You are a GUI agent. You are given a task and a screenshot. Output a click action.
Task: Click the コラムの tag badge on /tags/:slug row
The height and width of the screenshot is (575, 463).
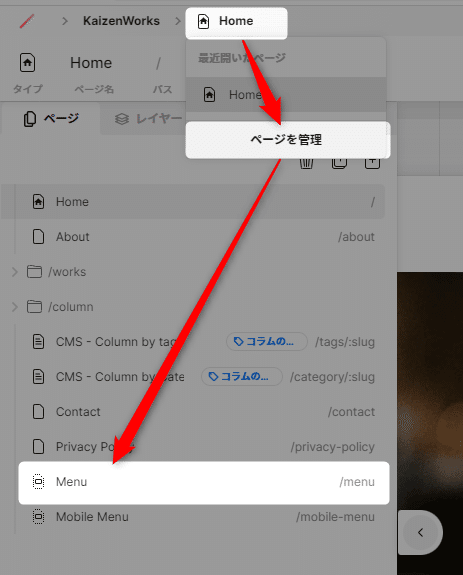(x=267, y=342)
